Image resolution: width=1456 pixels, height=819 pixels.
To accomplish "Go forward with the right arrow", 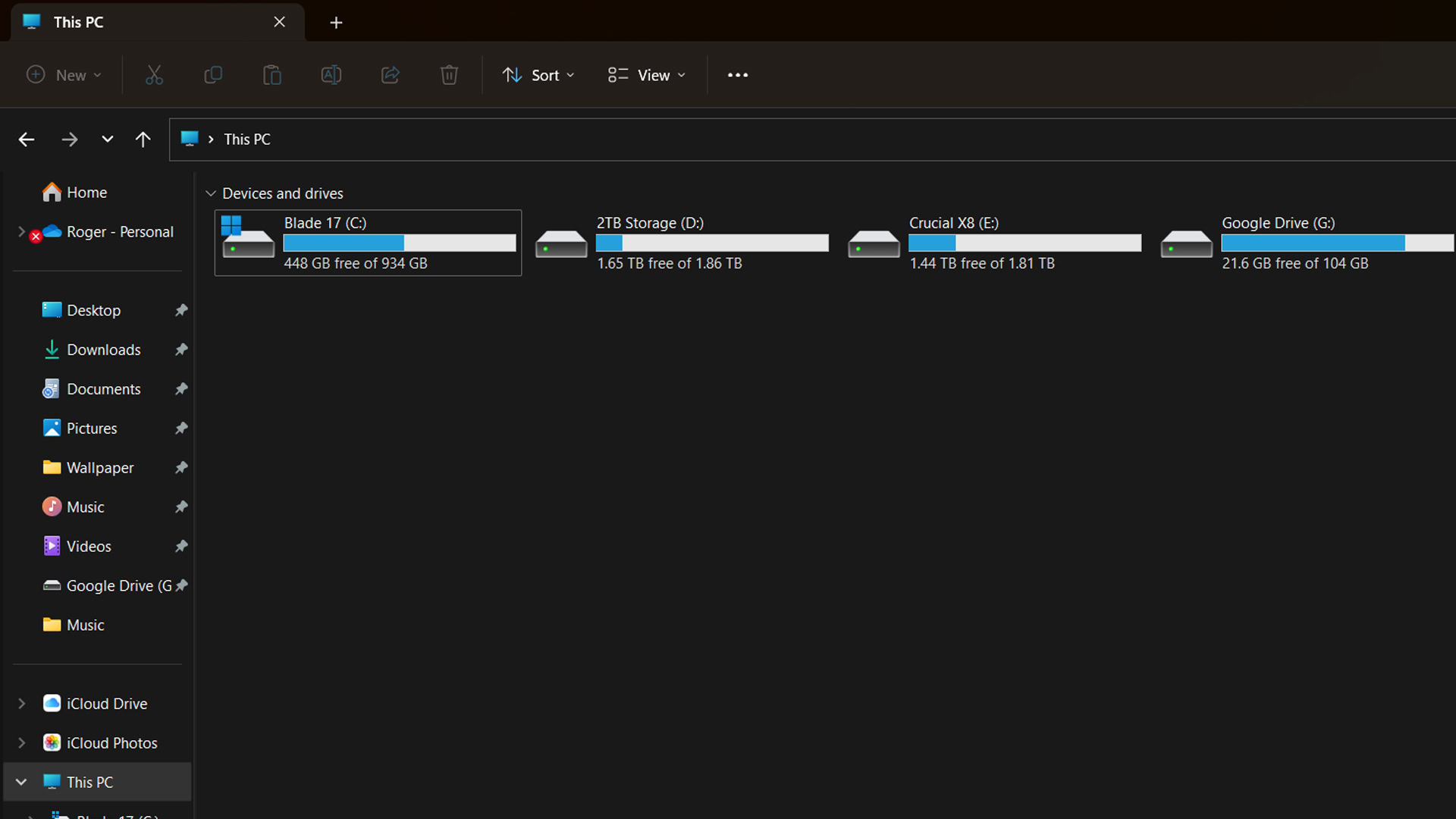I will (x=69, y=140).
